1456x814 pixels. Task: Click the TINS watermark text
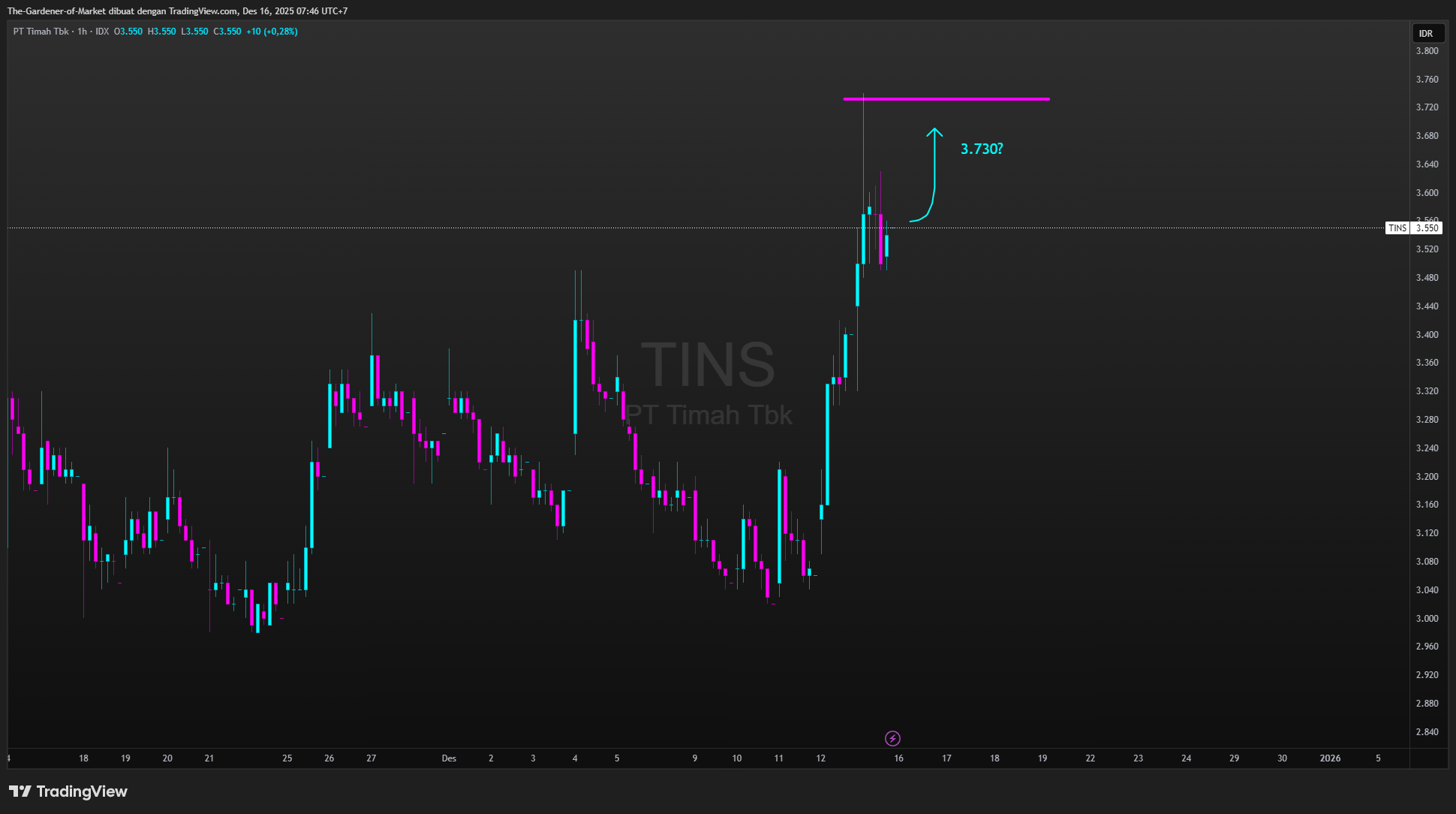coord(707,365)
